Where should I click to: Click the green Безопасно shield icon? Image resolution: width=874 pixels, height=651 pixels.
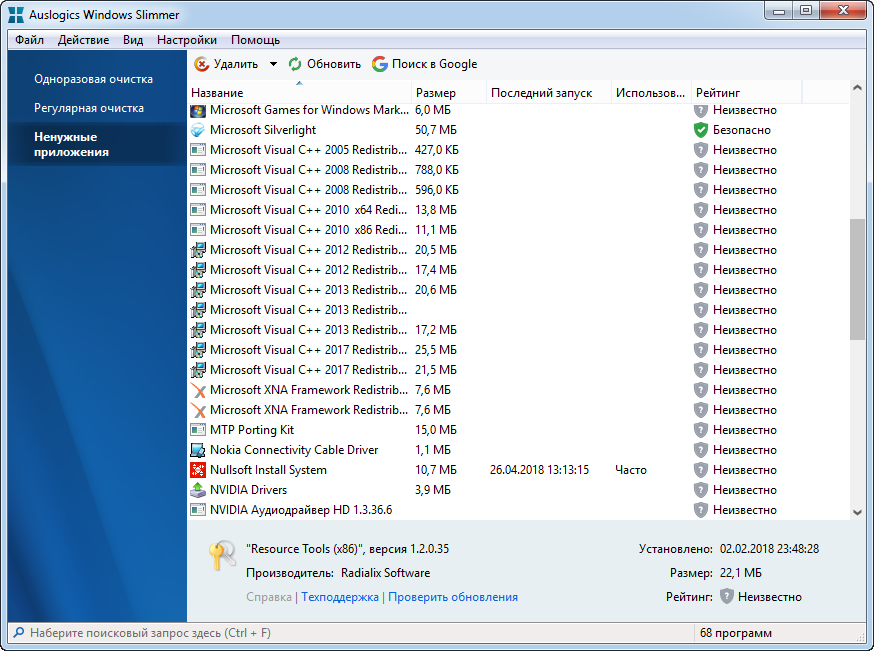[701, 130]
